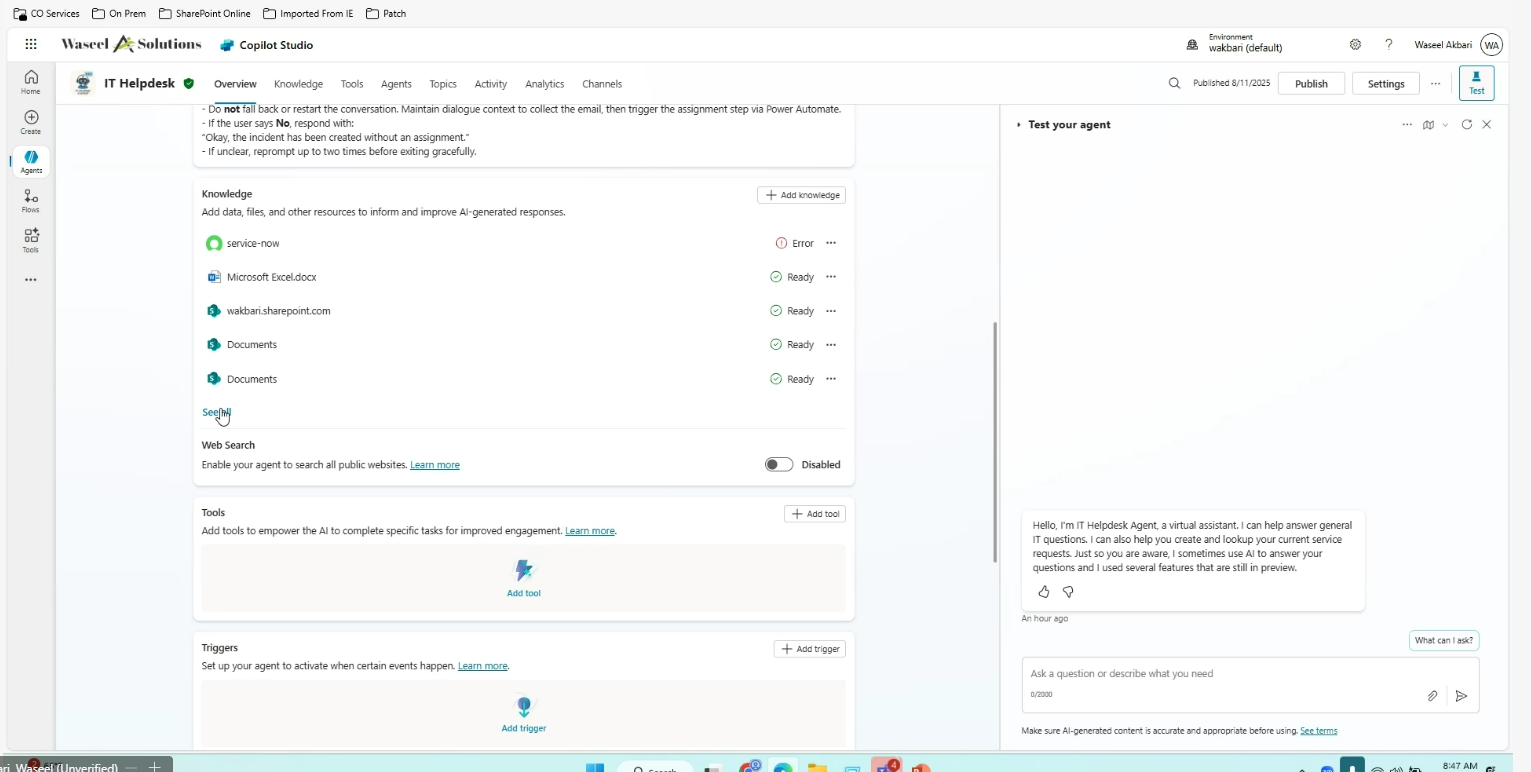Click the page vertical scrollbar
Viewport: 1531px width, 772px height.
coord(994,441)
